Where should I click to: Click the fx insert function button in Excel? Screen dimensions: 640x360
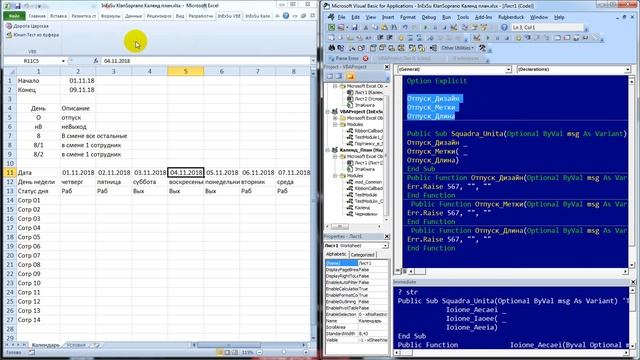pos(96,61)
